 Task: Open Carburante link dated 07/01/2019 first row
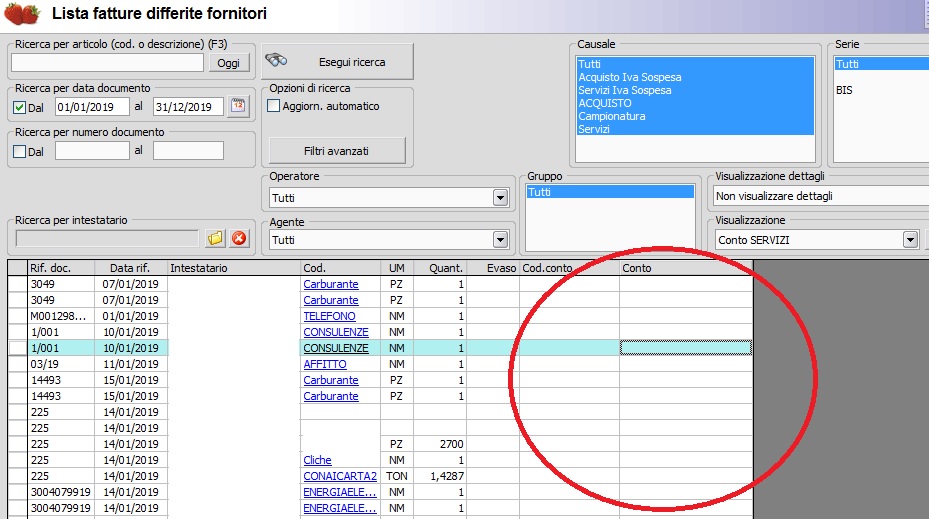point(331,284)
